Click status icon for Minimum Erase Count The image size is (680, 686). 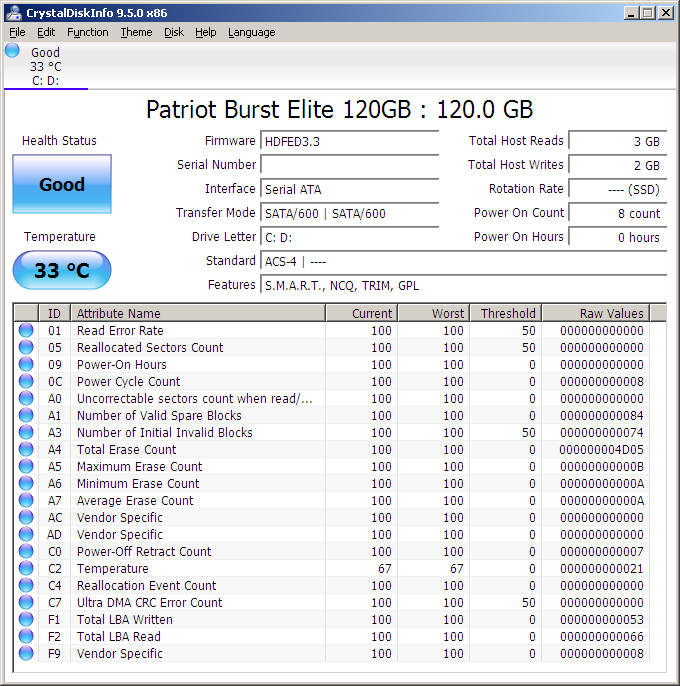[x=26, y=483]
